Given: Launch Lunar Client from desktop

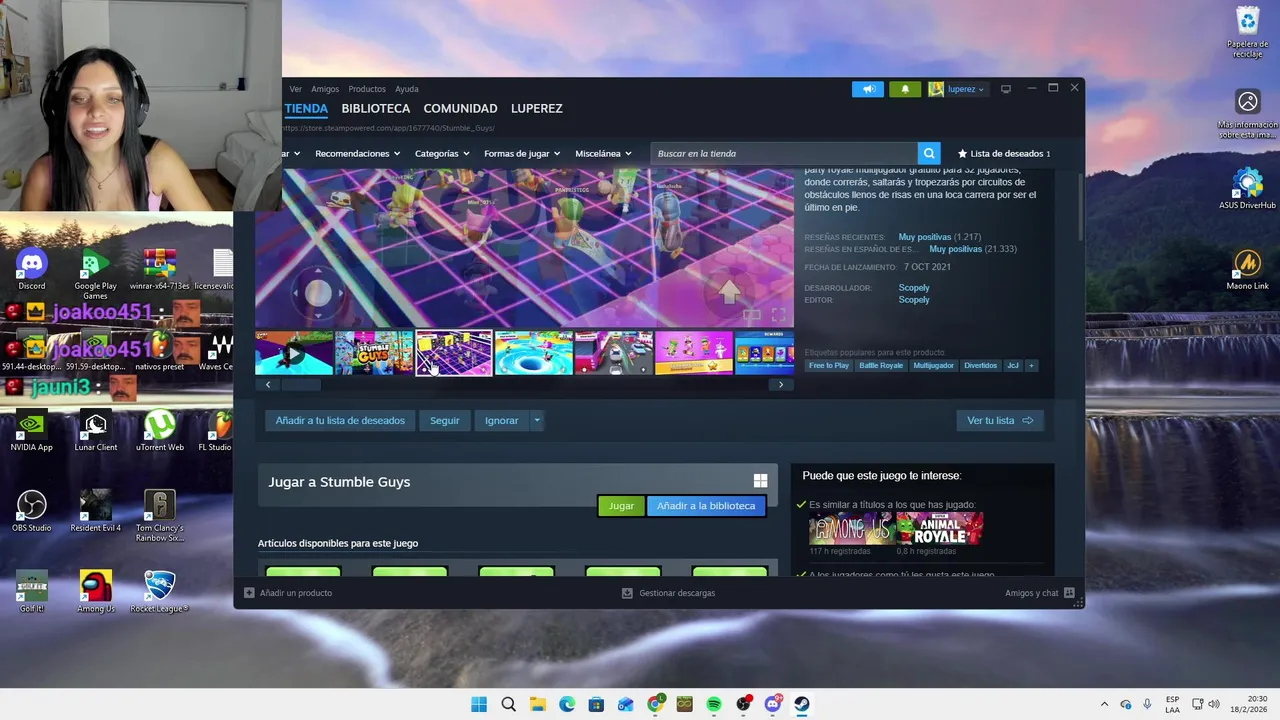Looking at the screenshot, I should tap(96, 432).
